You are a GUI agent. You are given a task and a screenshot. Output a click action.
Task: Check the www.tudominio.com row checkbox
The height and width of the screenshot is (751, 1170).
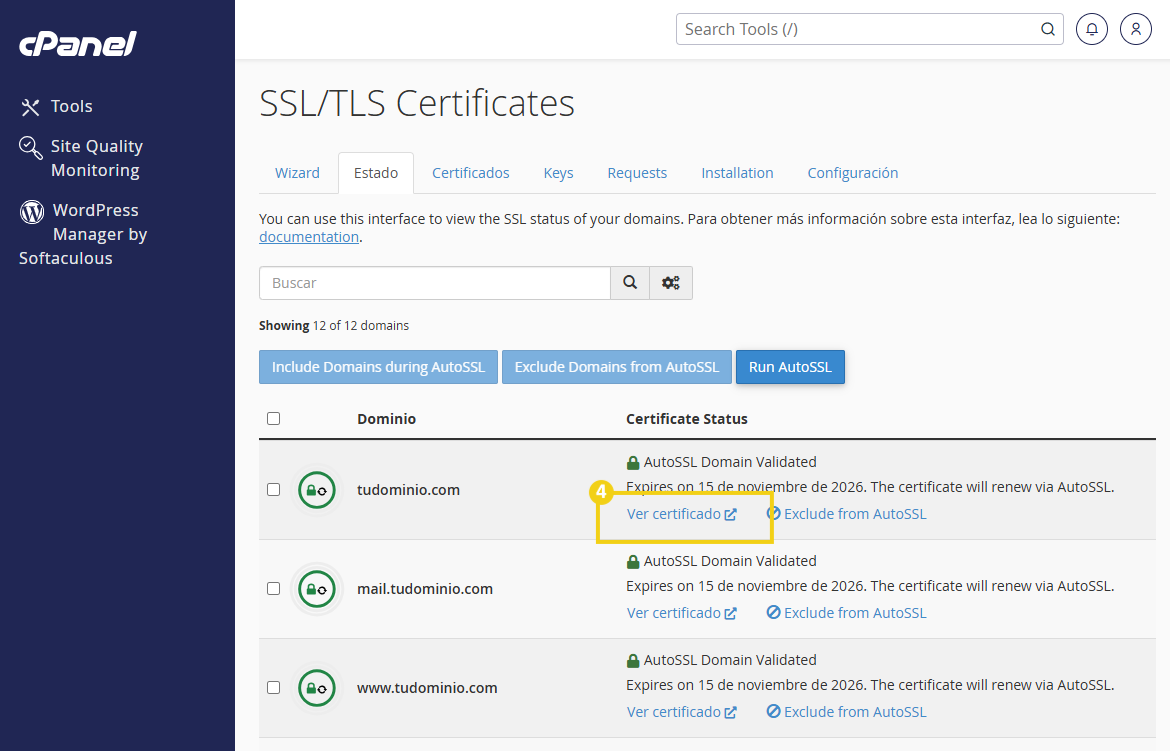[274, 688]
